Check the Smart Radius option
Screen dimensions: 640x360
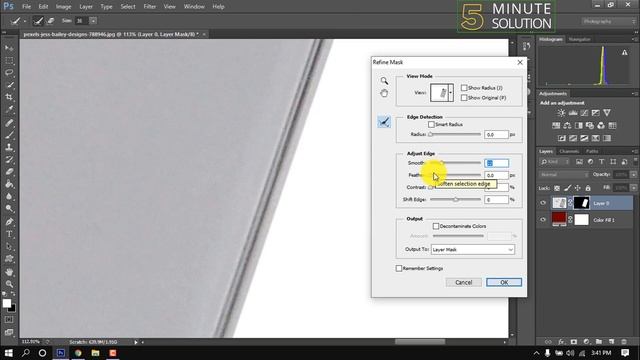click(431, 124)
